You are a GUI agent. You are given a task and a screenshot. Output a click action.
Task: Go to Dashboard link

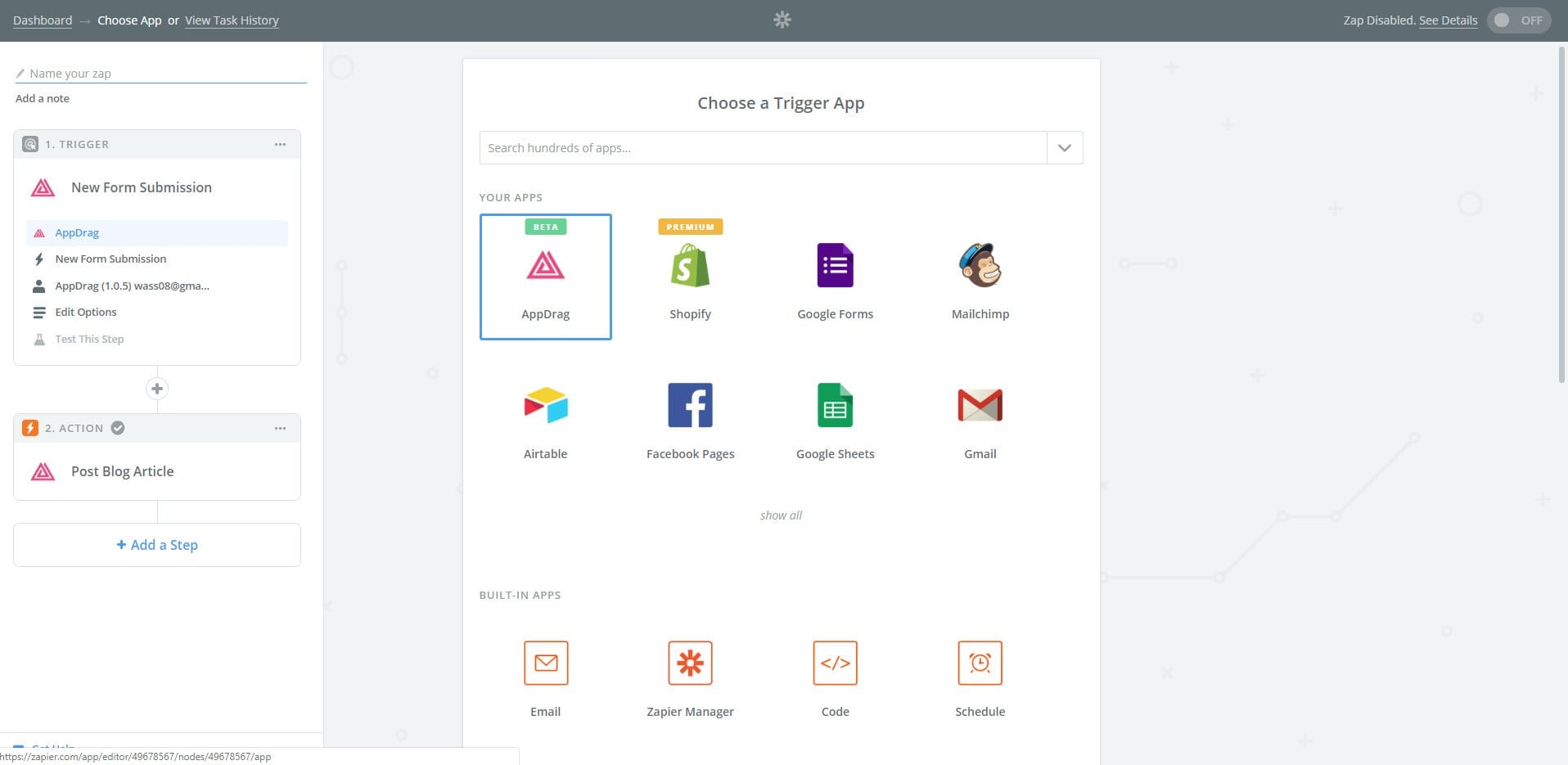pos(43,20)
